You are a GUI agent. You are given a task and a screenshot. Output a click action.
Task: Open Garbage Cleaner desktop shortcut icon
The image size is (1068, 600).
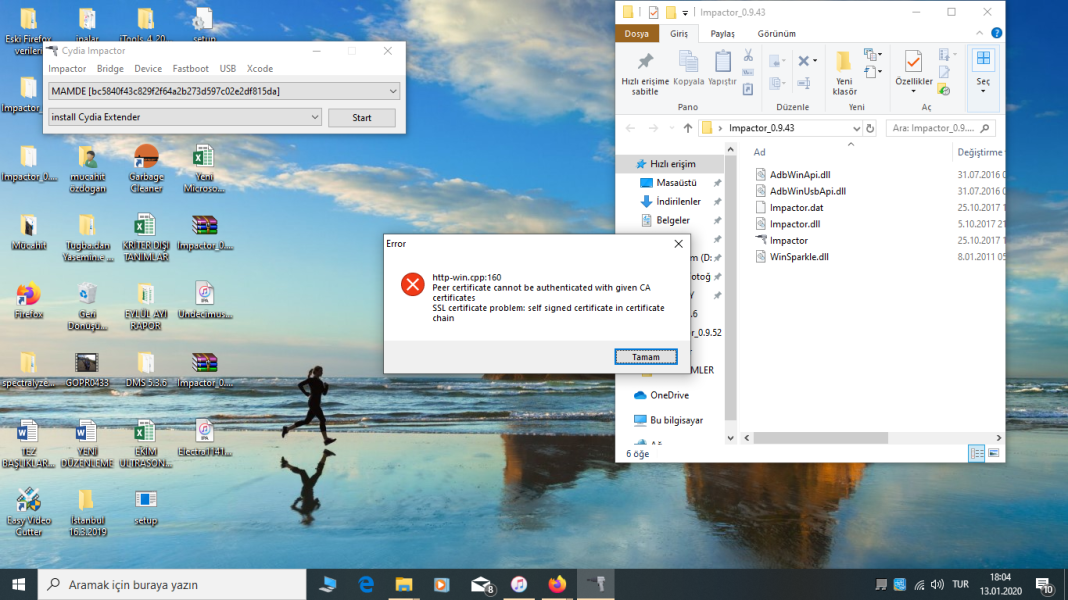point(146,157)
